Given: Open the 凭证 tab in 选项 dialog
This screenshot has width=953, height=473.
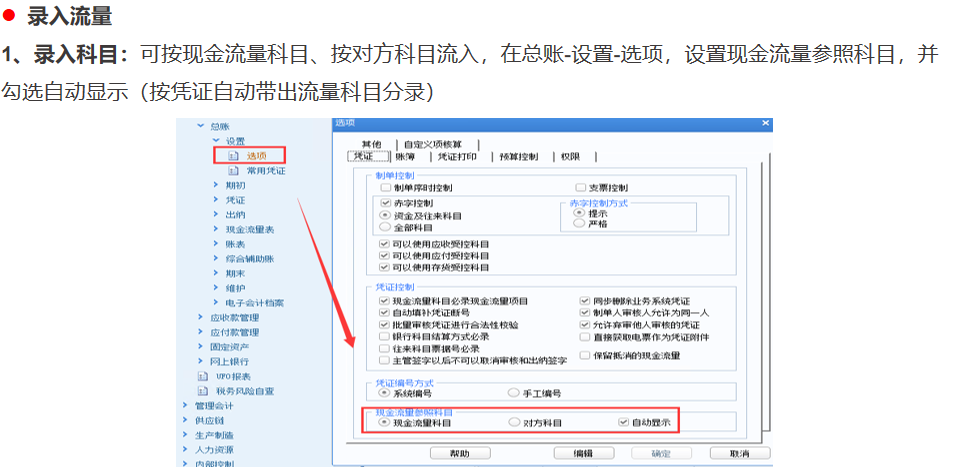Looking at the screenshot, I should (368, 157).
